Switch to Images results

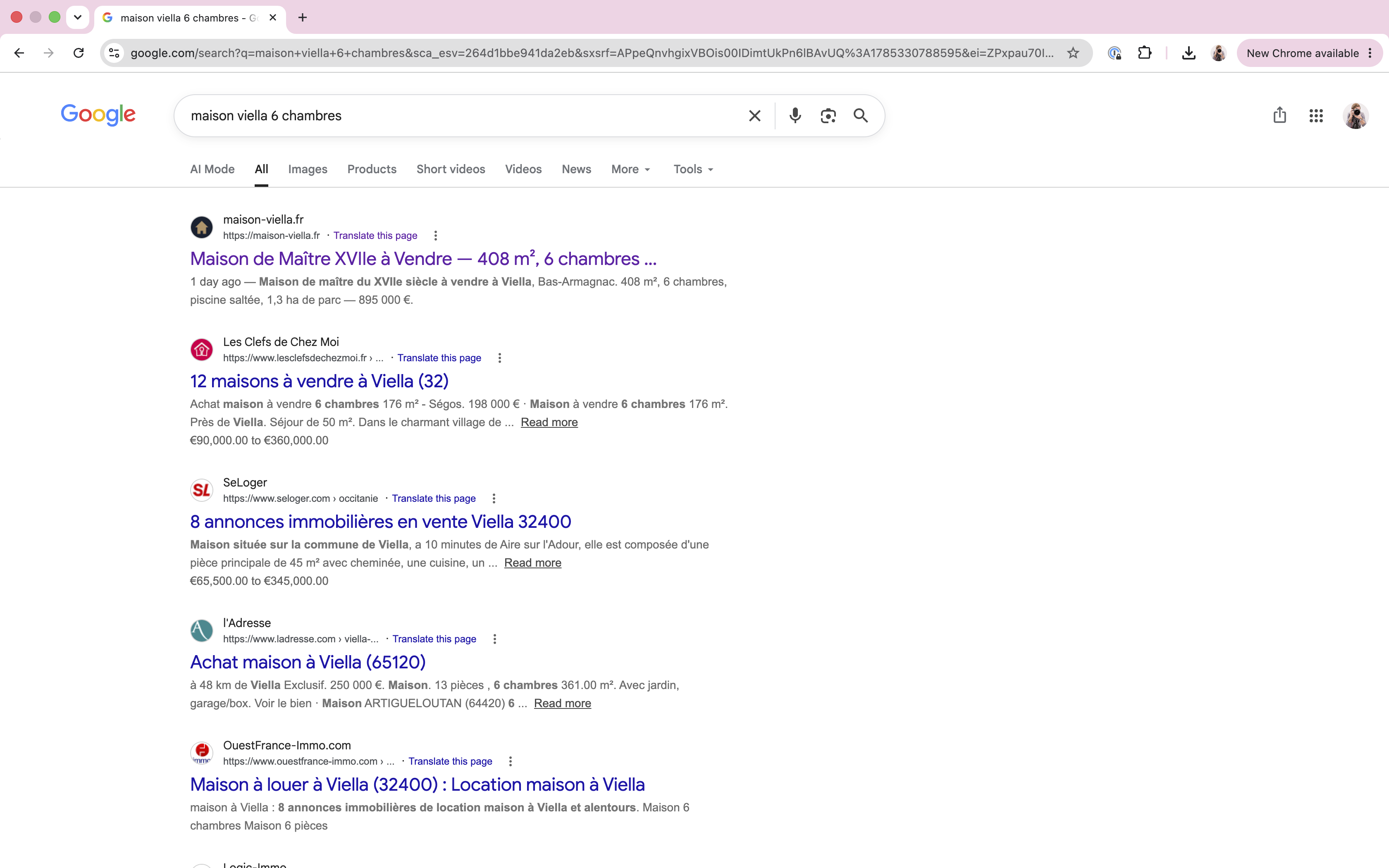click(308, 169)
